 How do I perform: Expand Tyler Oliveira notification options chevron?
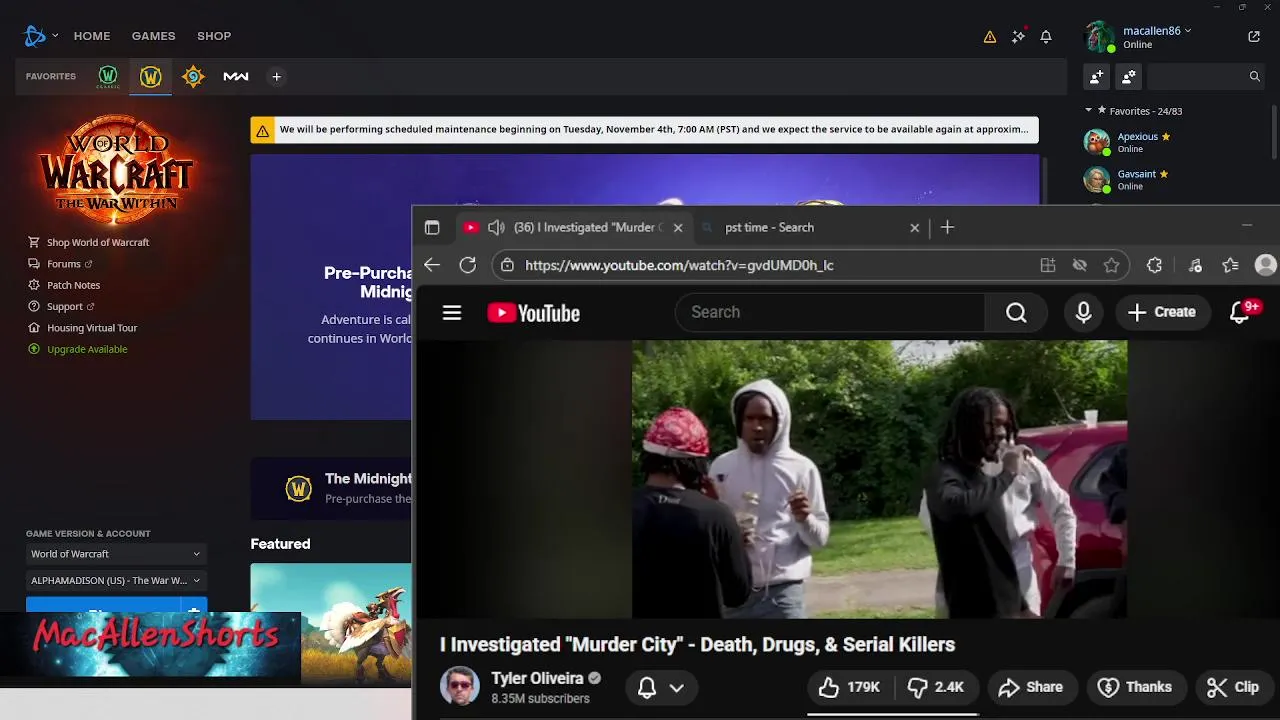click(x=677, y=687)
